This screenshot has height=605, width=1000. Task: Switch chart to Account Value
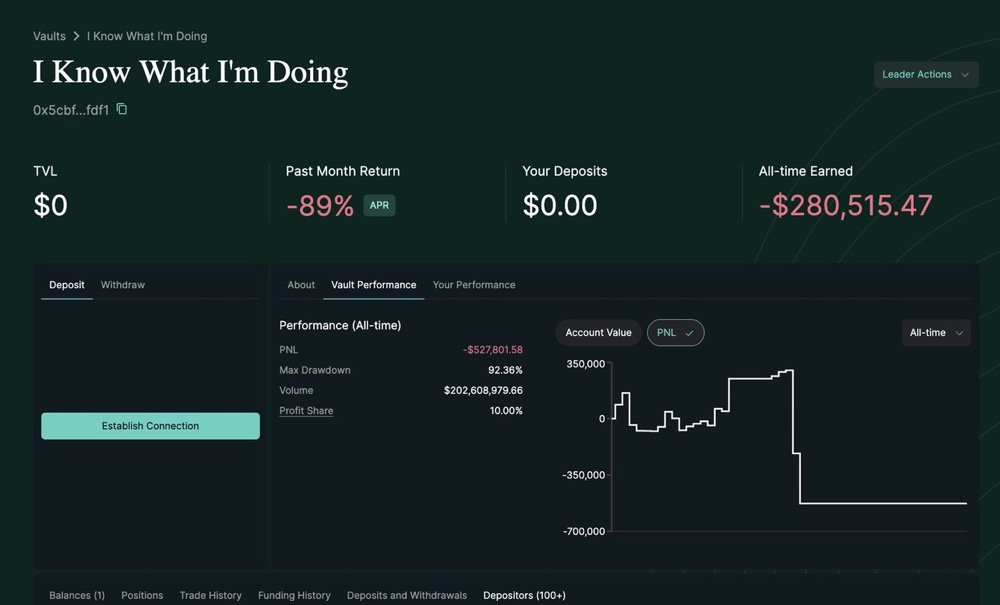598,333
